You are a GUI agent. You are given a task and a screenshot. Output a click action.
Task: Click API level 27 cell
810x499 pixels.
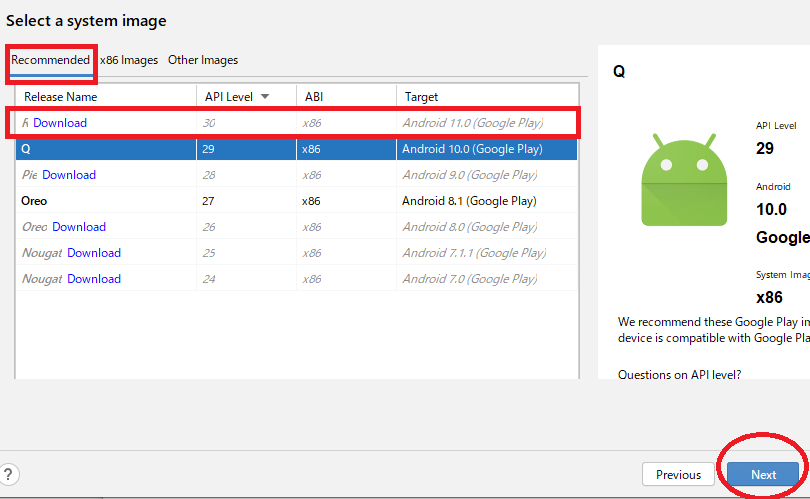point(208,201)
